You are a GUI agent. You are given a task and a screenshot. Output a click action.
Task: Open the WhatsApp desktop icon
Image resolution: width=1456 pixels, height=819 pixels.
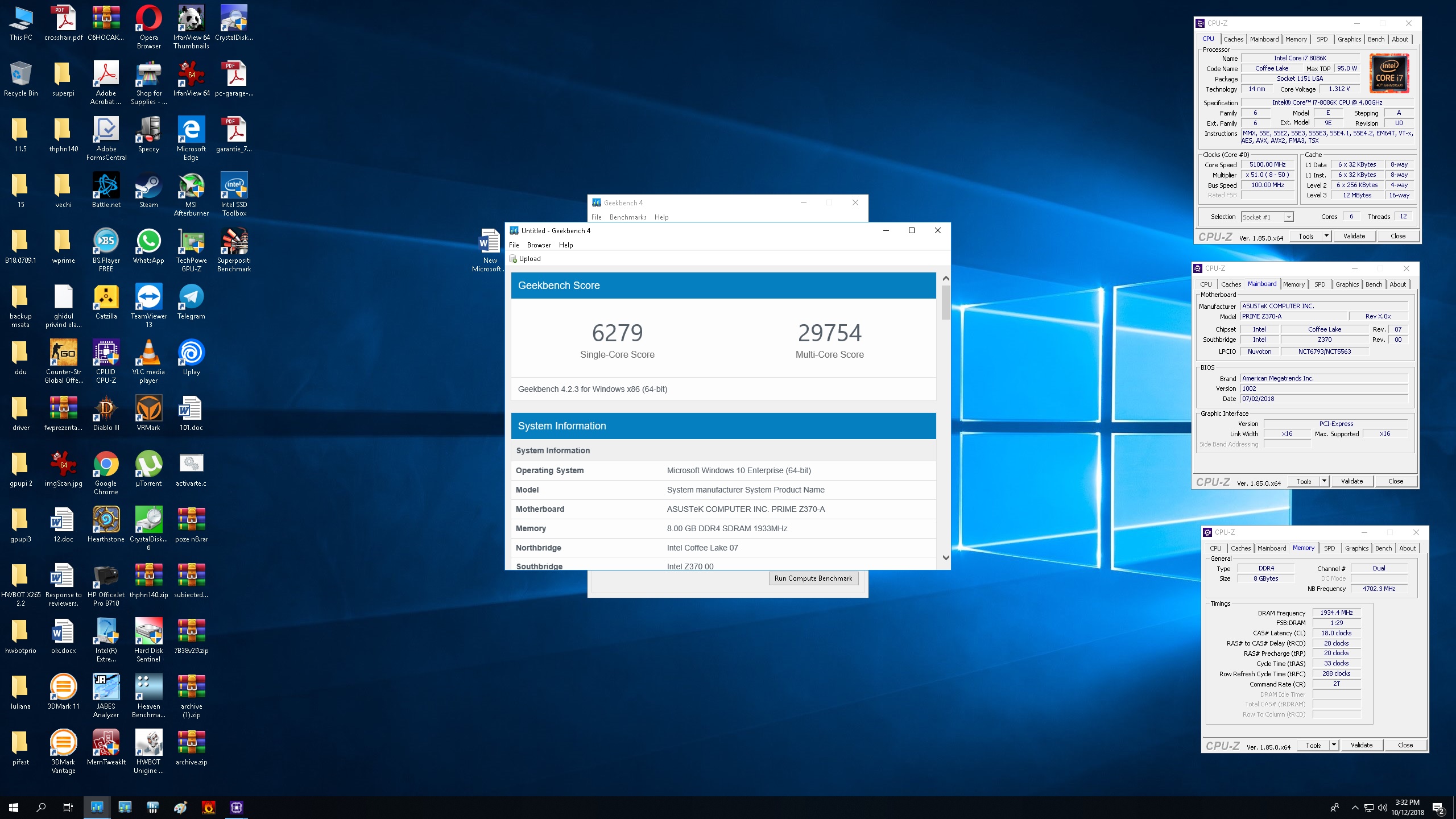[148, 246]
